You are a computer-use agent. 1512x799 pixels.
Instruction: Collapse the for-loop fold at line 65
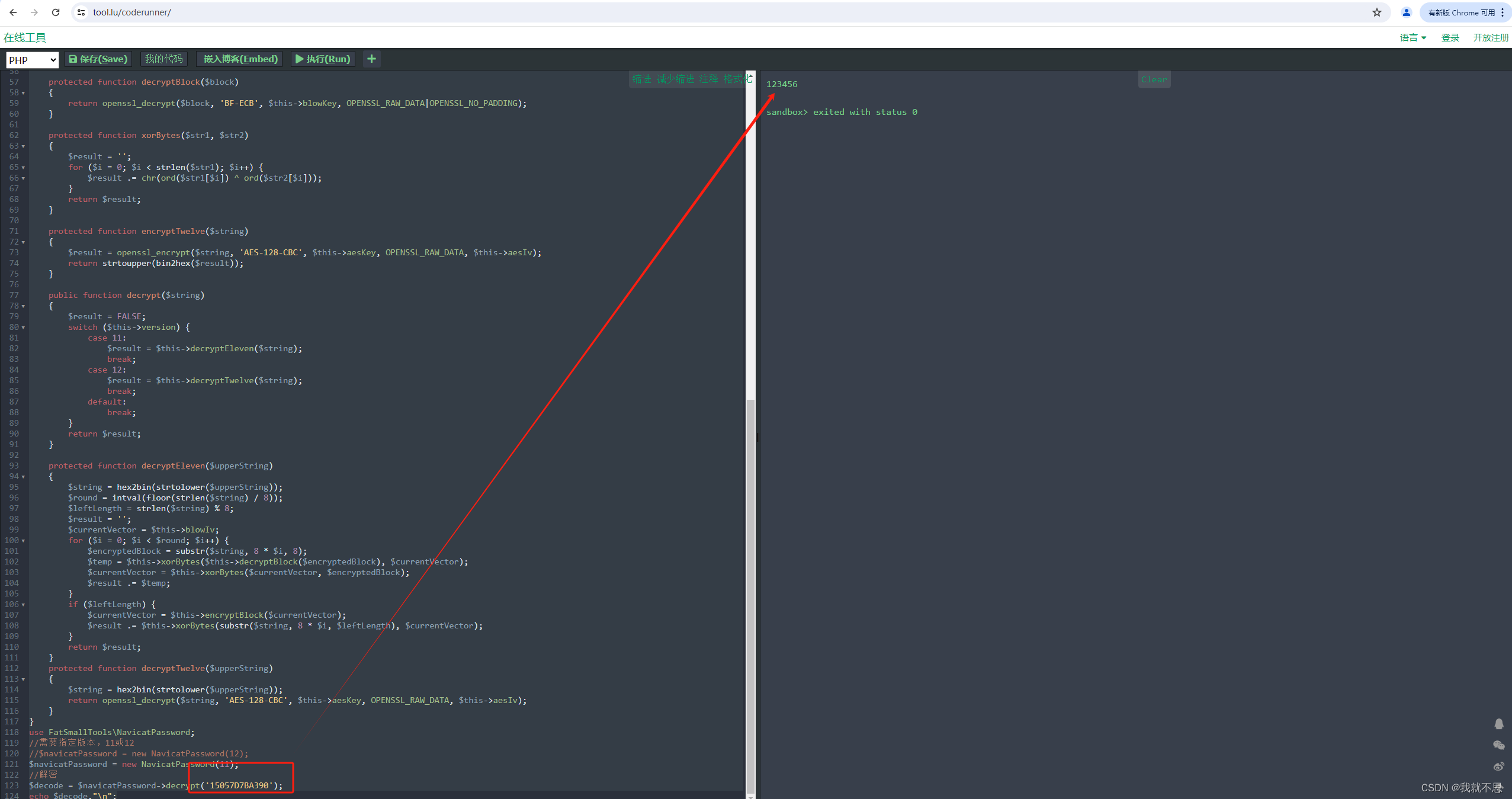pyautogui.click(x=23, y=168)
